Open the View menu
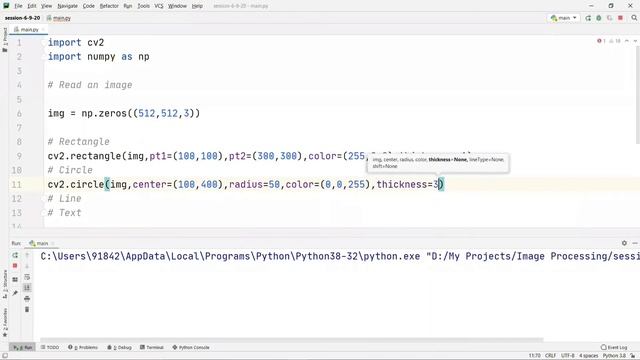The width and height of the screenshot is (640, 360). 47,6
